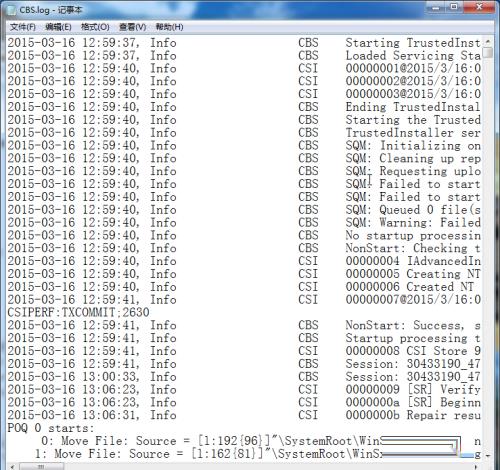Image resolution: width=500 pixels, height=470 pixels.
Task: Click the text '00000002@2015/3/16:0'
Action: pos(413,81)
